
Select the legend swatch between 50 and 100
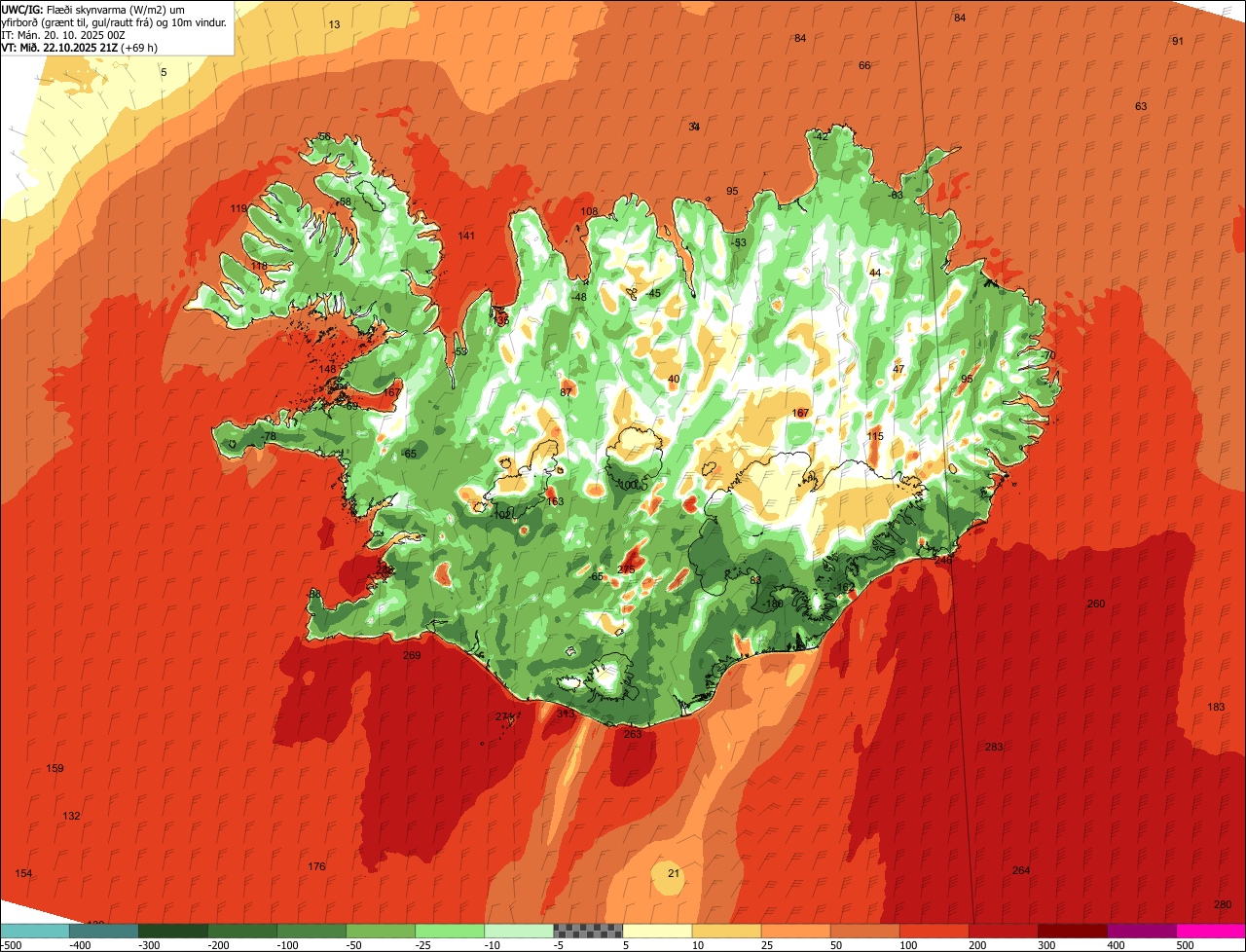coord(864,931)
